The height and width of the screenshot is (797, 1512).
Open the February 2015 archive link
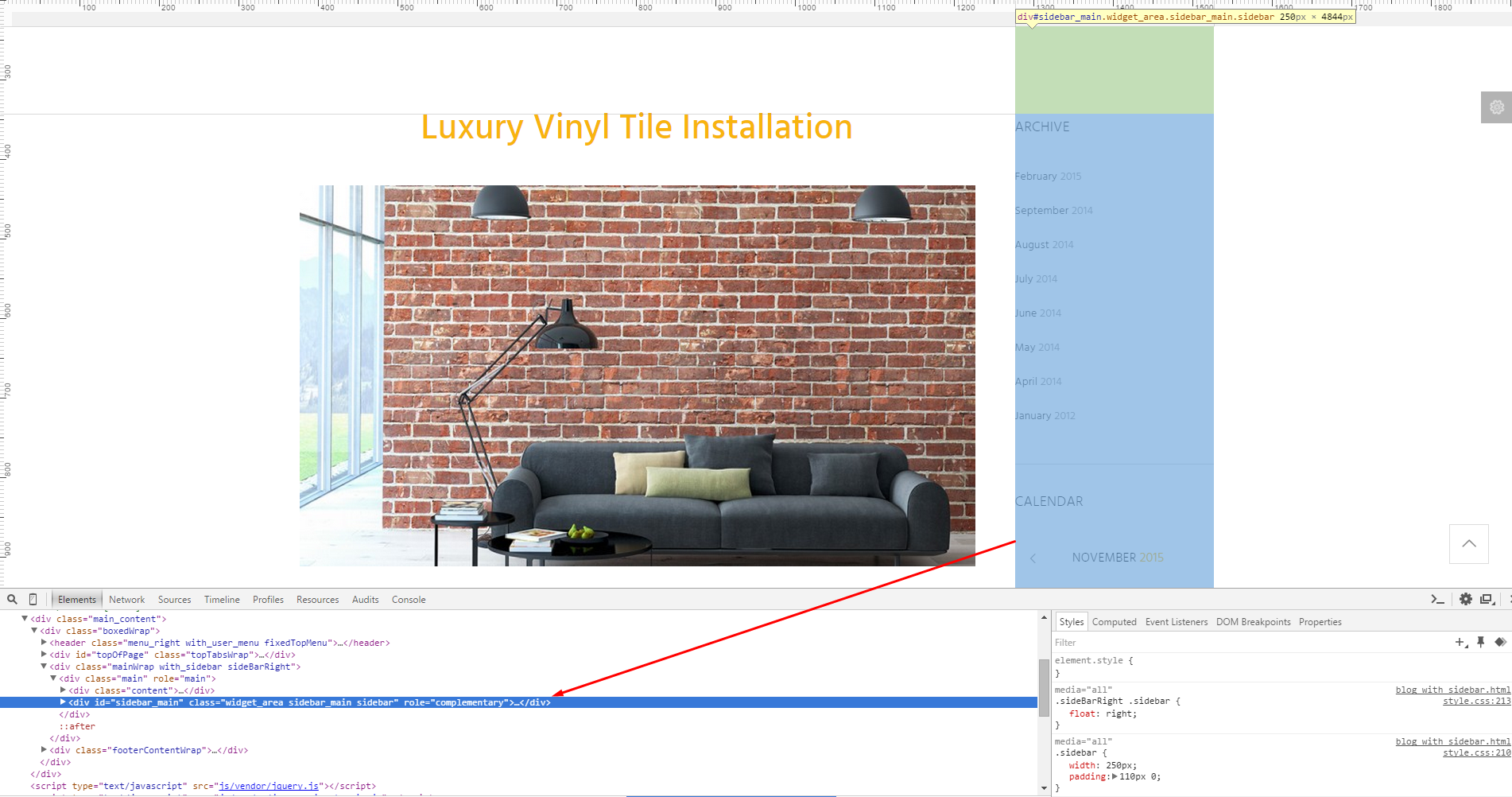click(x=1048, y=177)
